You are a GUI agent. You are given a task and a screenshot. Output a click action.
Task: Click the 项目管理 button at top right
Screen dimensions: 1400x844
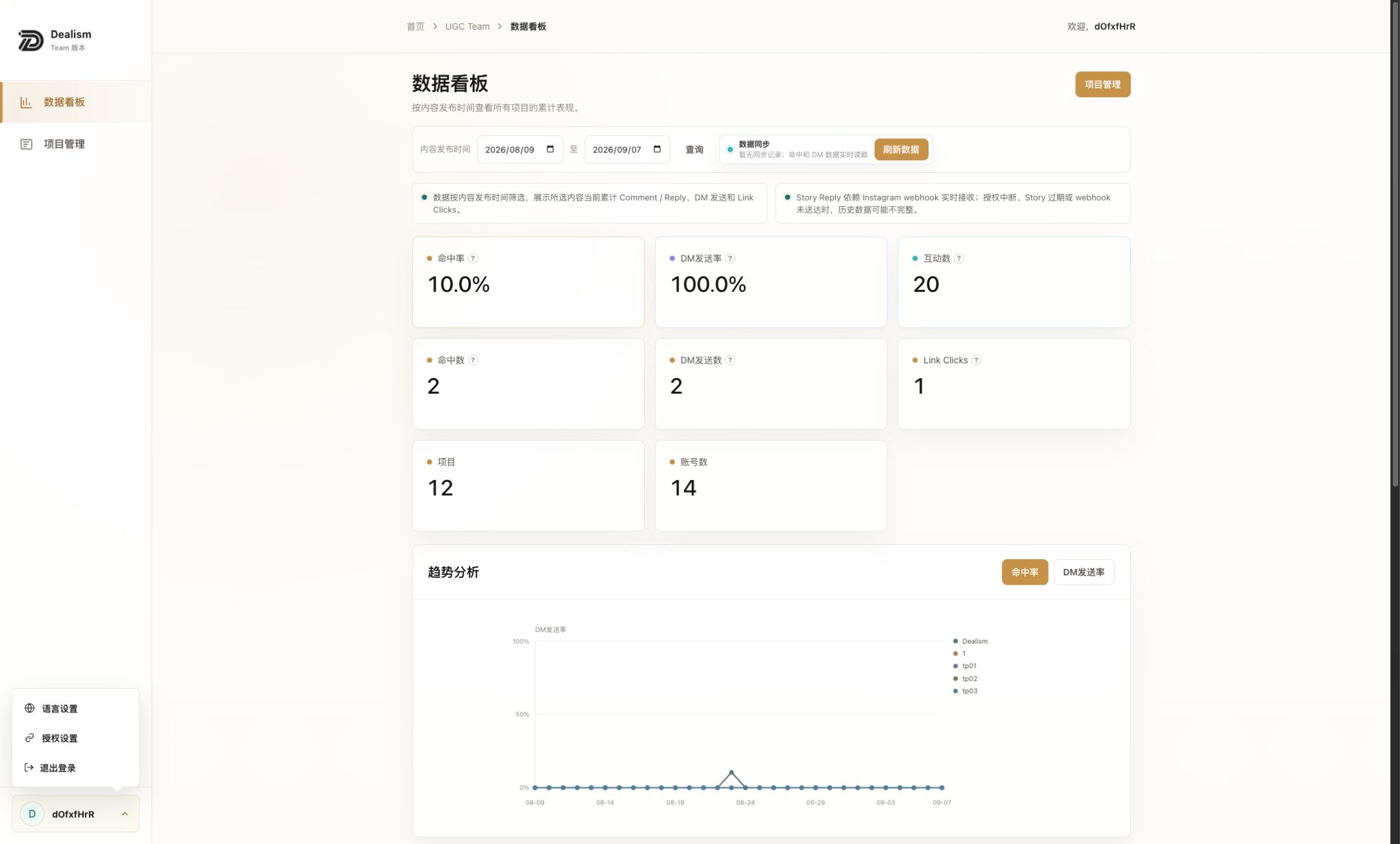1102,84
